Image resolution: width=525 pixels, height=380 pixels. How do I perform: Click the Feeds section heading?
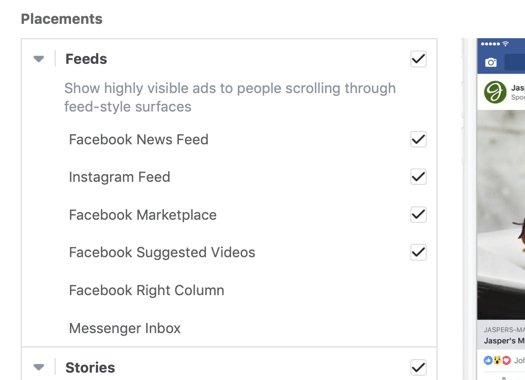pyautogui.click(x=86, y=59)
